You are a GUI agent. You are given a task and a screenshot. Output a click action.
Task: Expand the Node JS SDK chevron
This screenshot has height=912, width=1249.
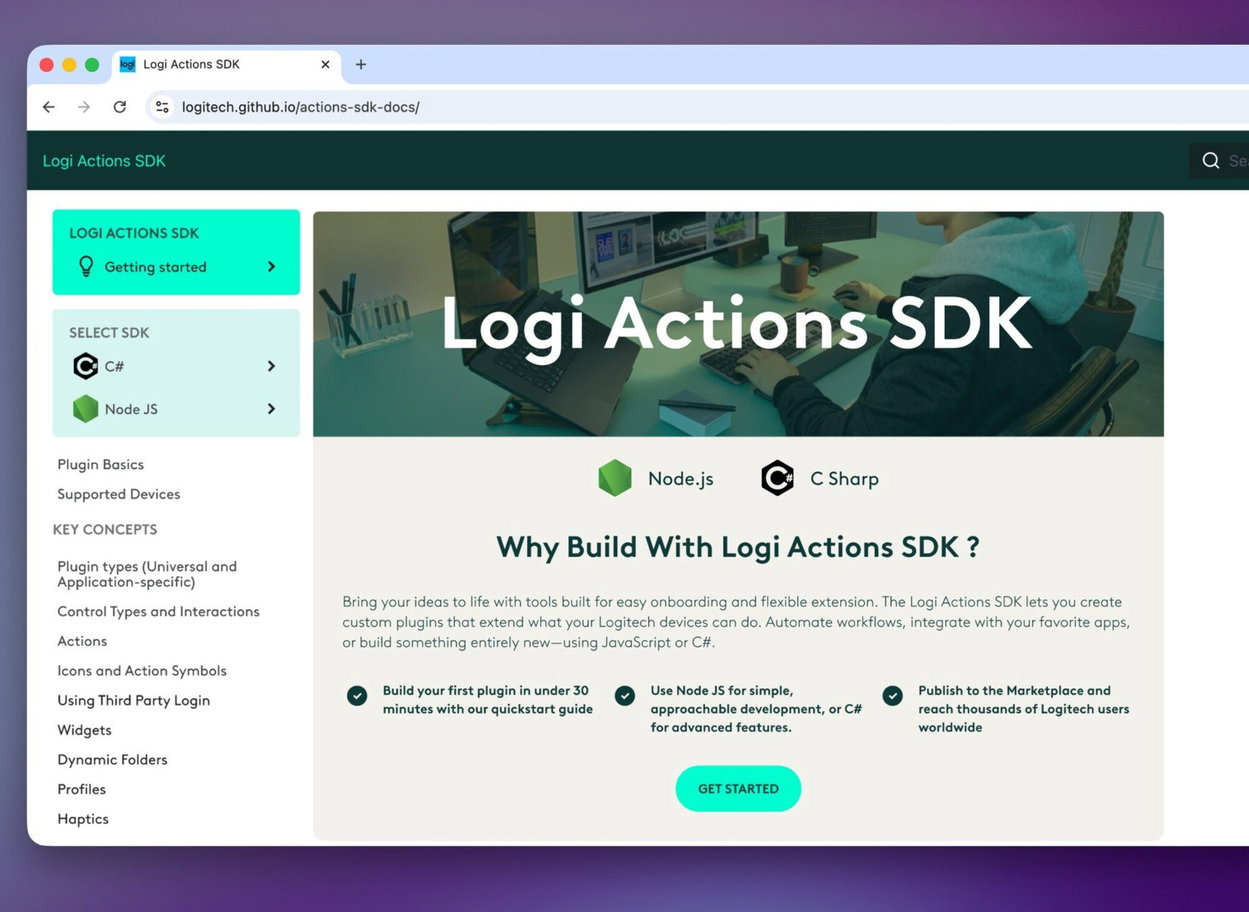pyautogui.click(x=271, y=409)
